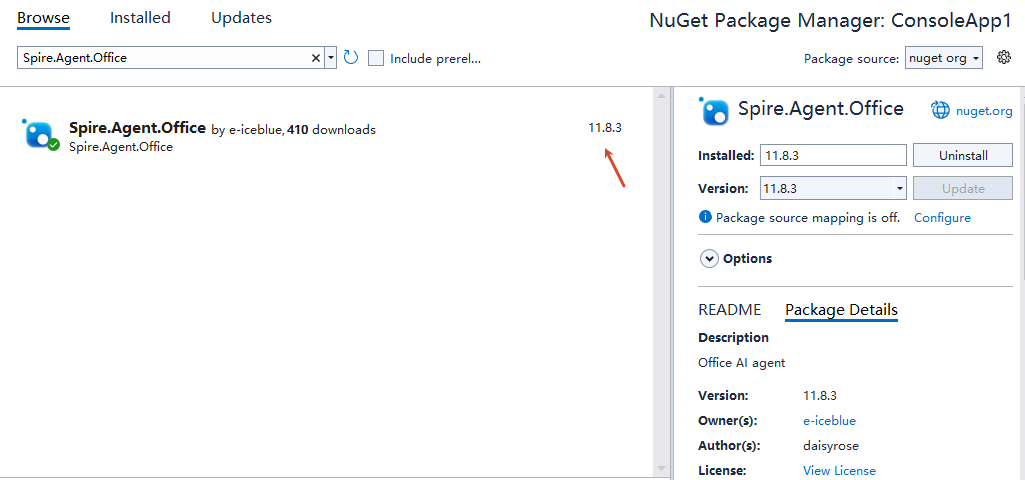1025x480 pixels.
Task: Click the 'Package source mapping is off.' text
Action: (x=808, y=218)
